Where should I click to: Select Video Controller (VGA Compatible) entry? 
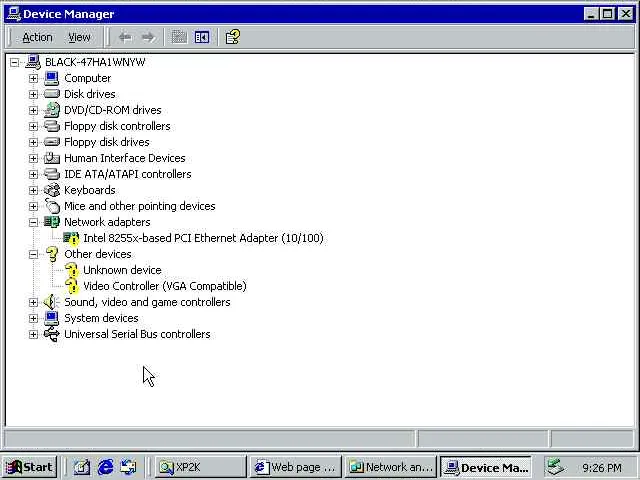(165, 286)
